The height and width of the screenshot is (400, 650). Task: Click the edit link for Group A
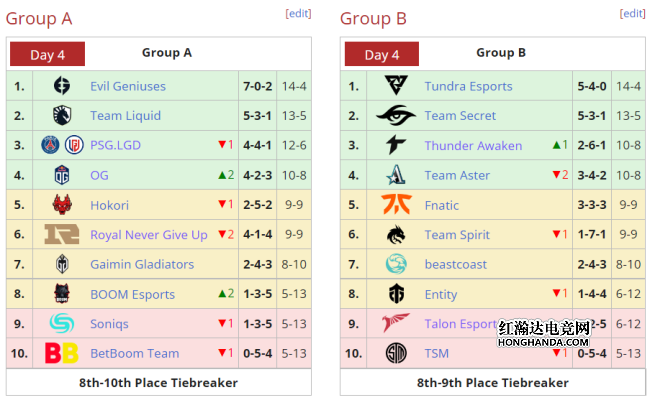(x=298, y=14)
